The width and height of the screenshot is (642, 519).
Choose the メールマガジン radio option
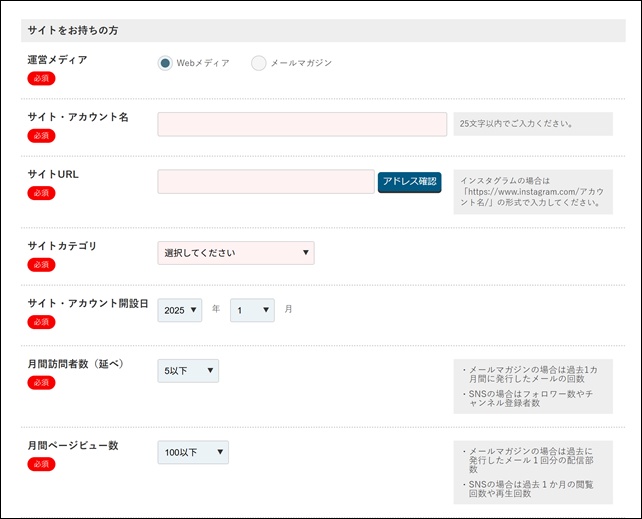click(259, 63)
